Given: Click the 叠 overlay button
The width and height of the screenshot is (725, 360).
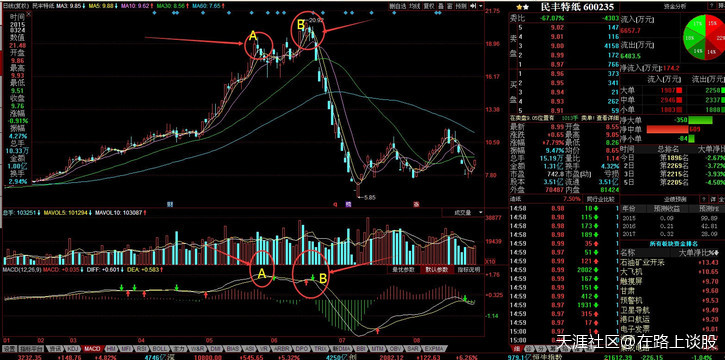Looking at the screenshot, I should click(441, 6).
